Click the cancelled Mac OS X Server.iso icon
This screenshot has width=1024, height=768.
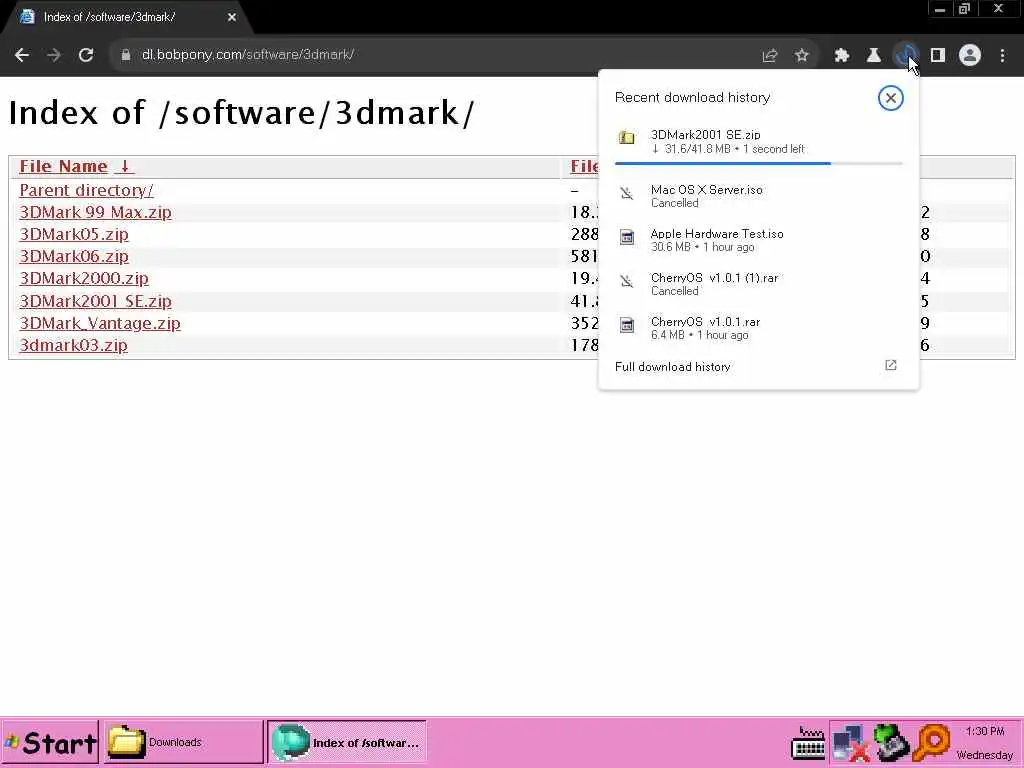pos(627,193)
